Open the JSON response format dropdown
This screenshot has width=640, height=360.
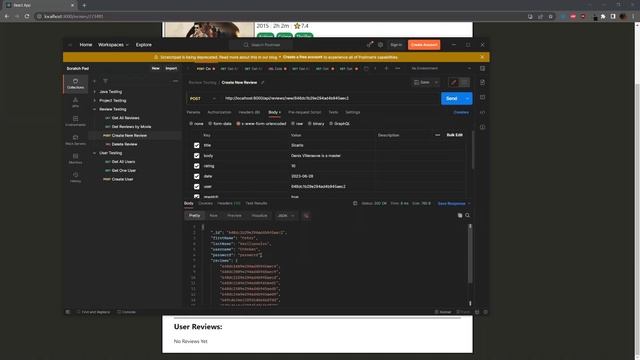click(x=286, y=216)
